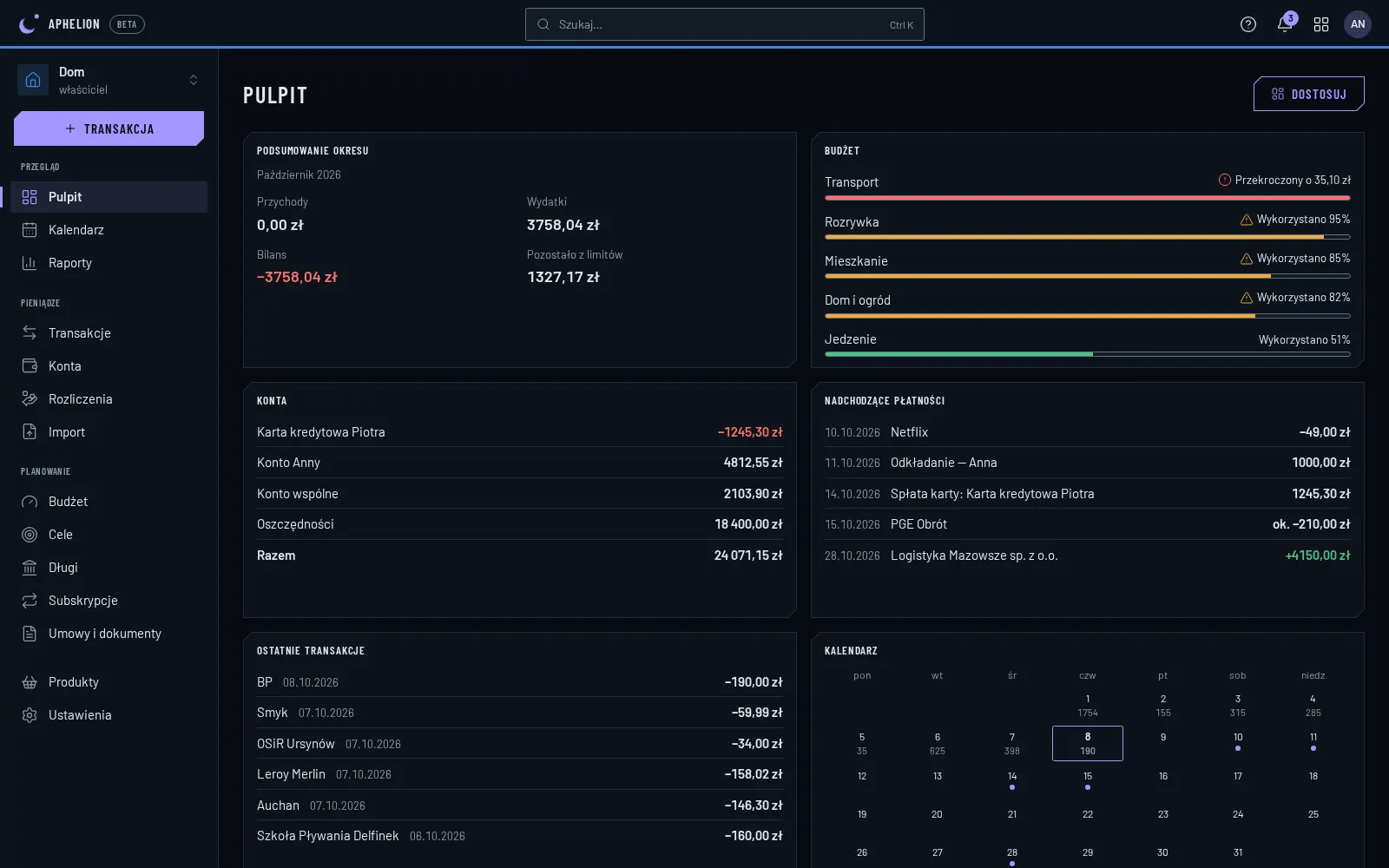
Task: Click the Subskrypcje repeat icon
Action: (30, 601)
